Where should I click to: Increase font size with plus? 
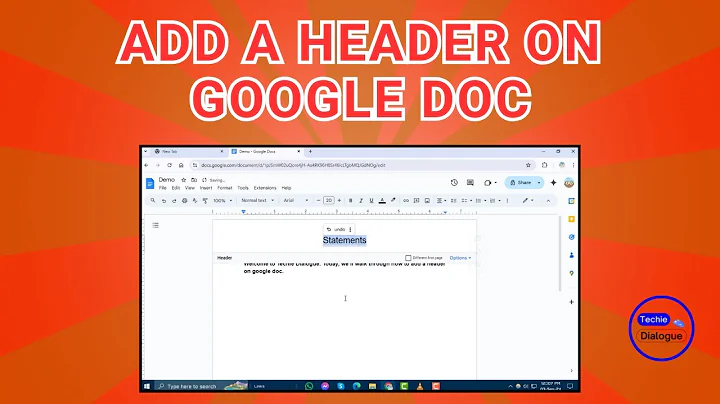339,201
